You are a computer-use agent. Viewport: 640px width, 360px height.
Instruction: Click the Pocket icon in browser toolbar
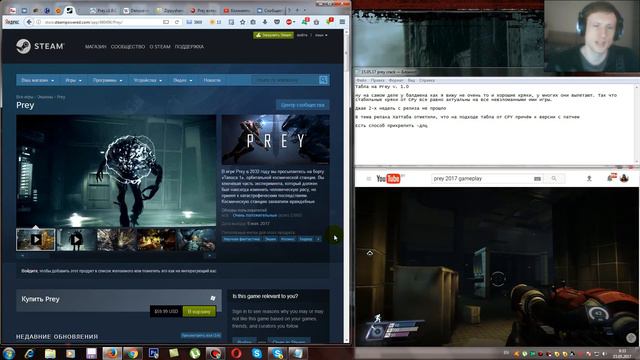point(277,22)
